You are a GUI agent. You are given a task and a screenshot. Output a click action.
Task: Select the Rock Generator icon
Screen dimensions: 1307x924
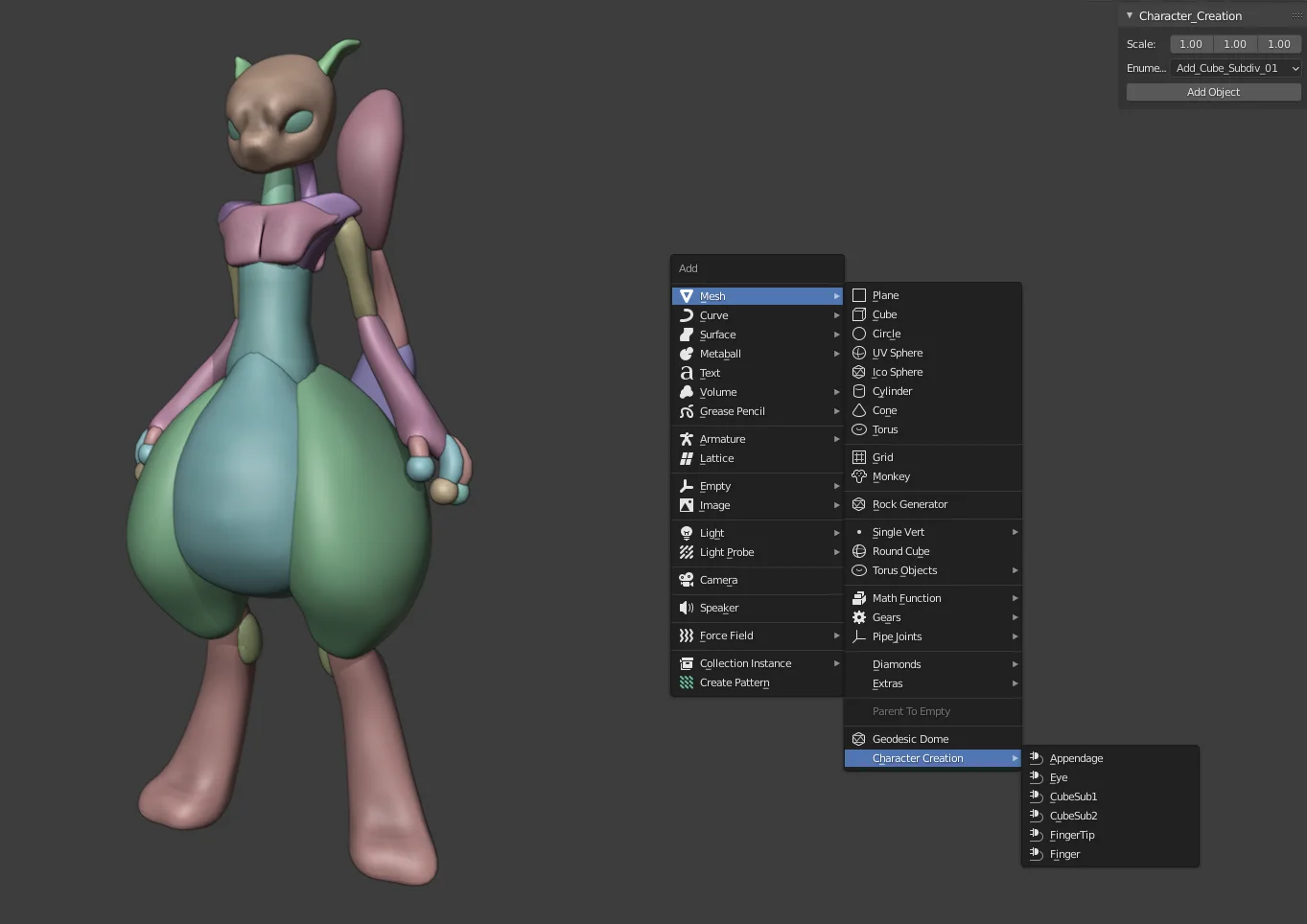860,504
